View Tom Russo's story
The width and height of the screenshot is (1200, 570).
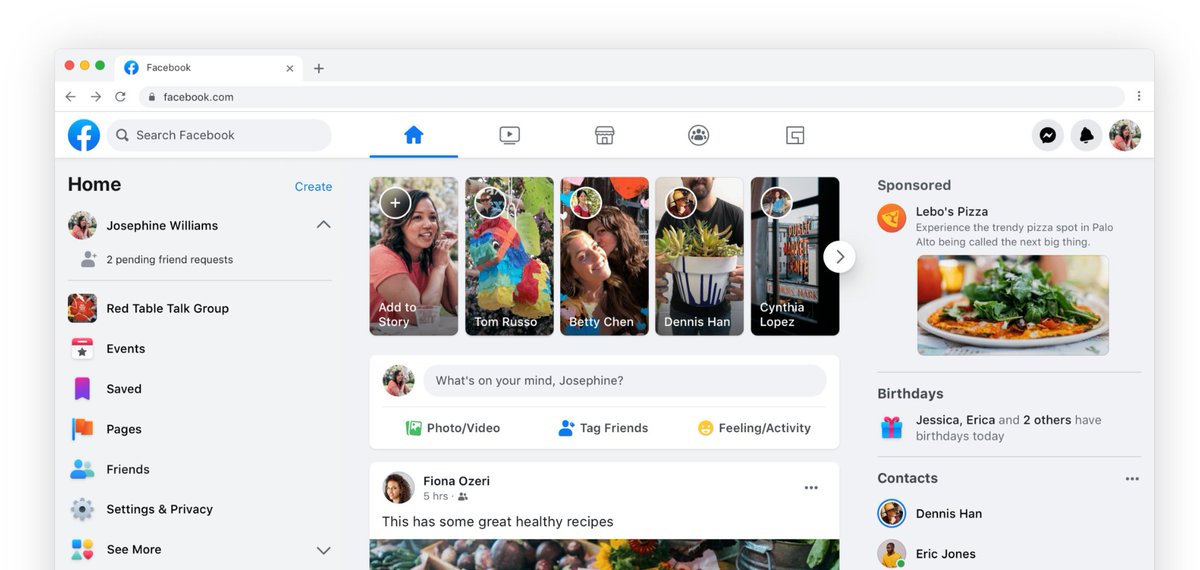(x=509, y=256)
